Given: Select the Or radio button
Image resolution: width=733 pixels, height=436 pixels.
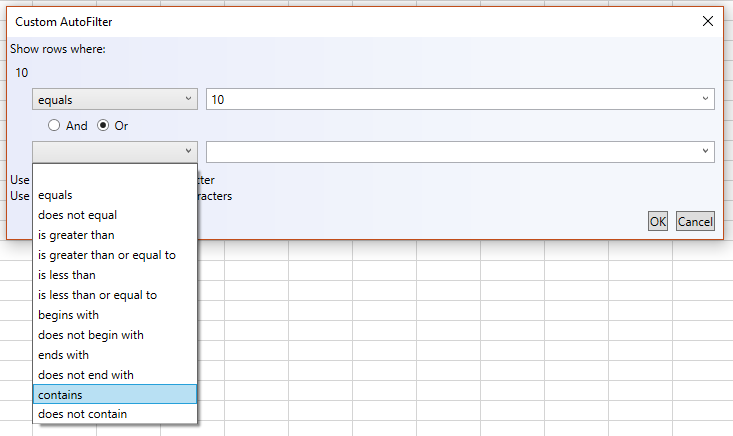Looking at the screenshot, I should [x=102, y=126].
